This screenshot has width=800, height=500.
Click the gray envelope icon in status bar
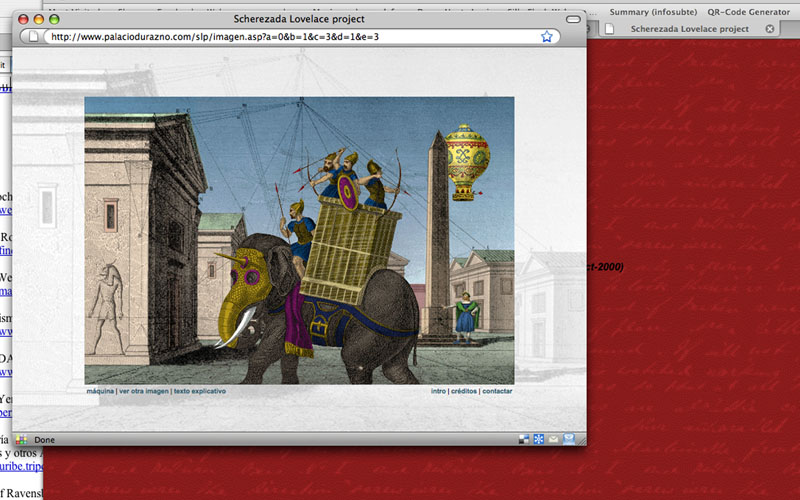(553, 439)
